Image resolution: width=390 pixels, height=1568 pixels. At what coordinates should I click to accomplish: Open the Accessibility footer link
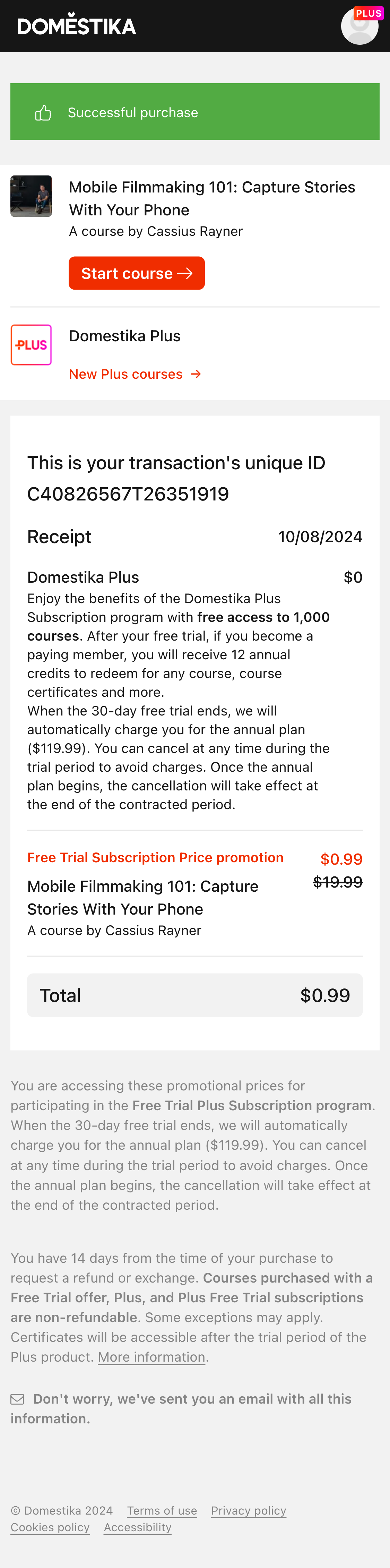tap(138, 1527)
